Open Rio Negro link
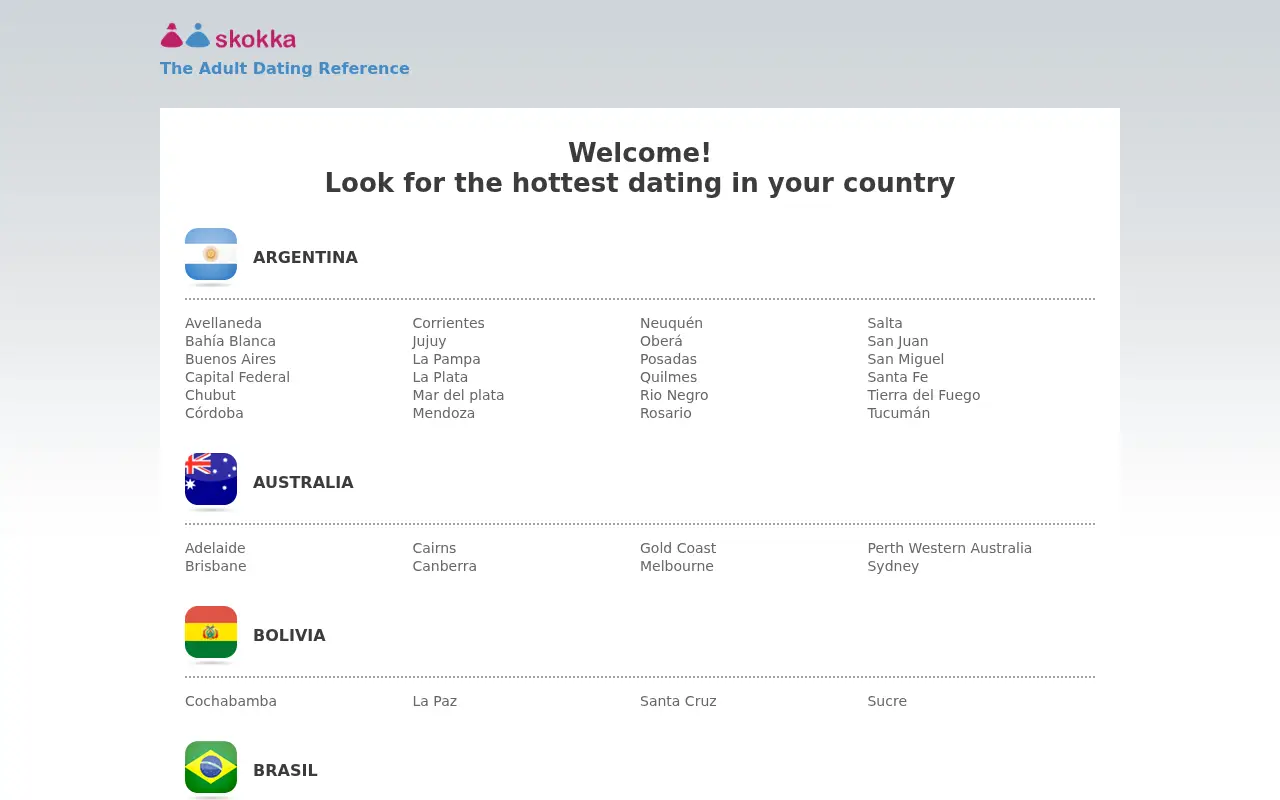Image resolution: width=1280 pixels, height=800 pixels. (x=674, y=395)
